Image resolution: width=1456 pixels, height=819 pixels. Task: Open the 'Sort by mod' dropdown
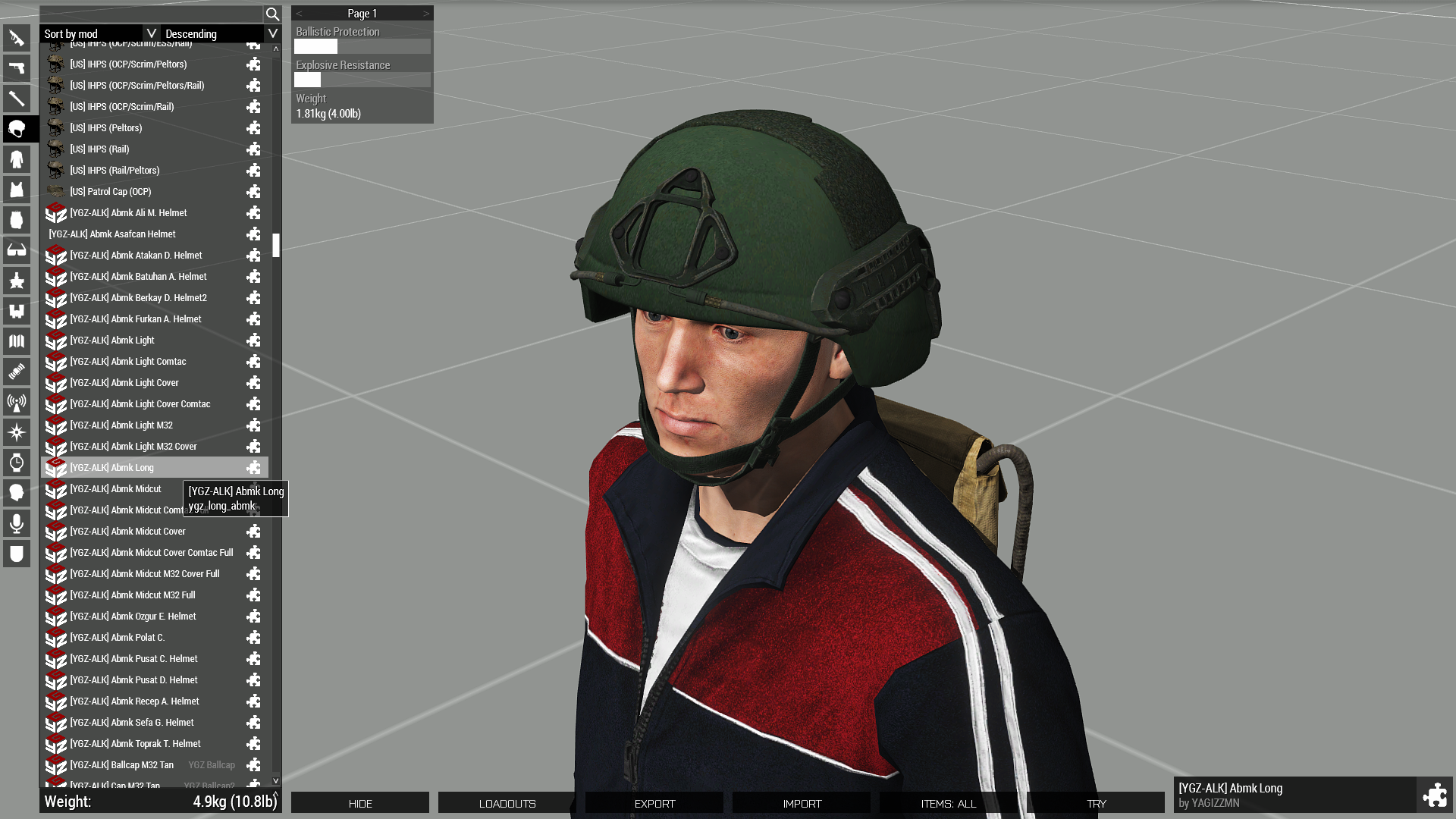point(100,33)
